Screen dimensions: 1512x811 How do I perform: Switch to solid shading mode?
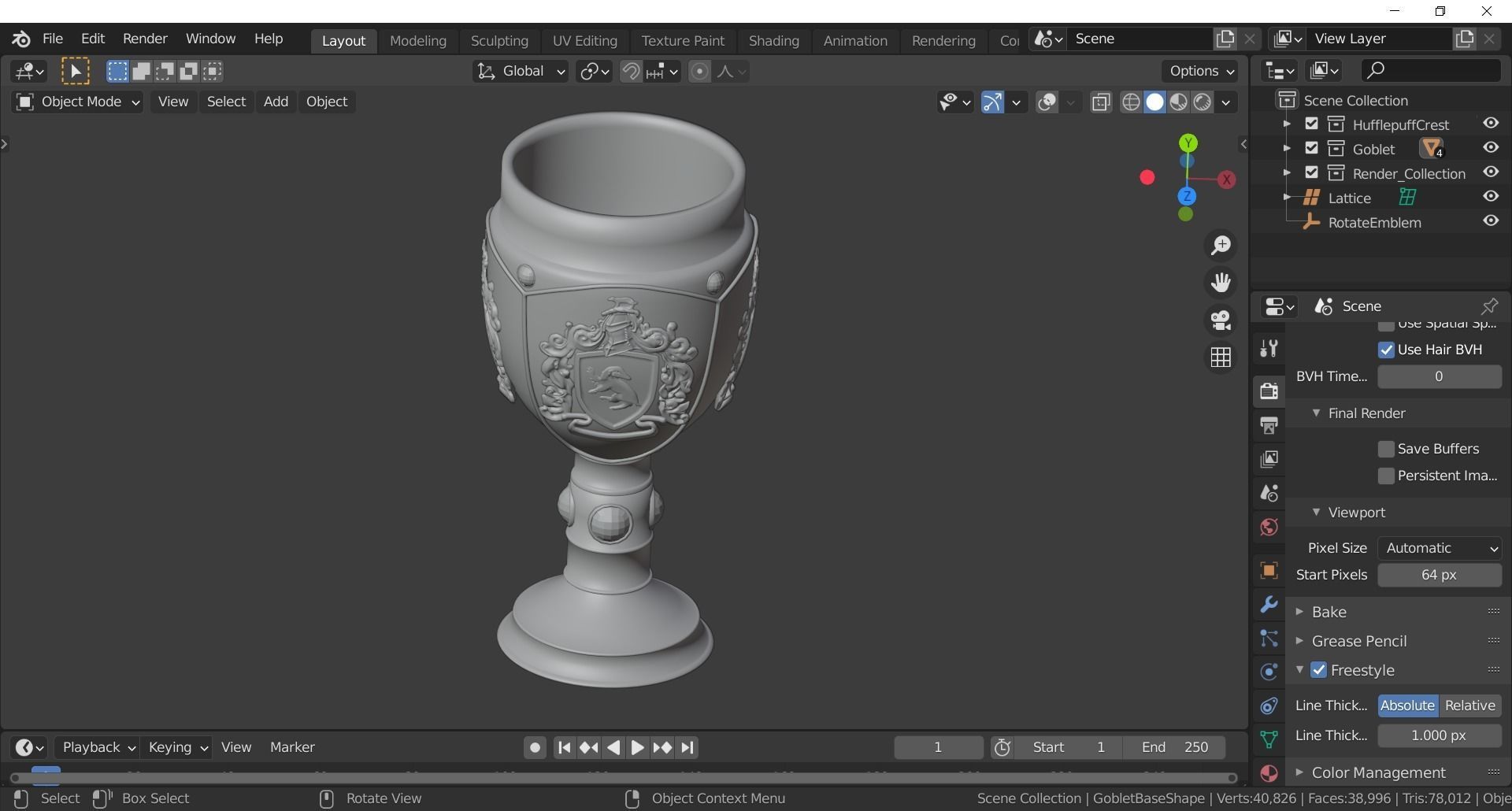1154,102
